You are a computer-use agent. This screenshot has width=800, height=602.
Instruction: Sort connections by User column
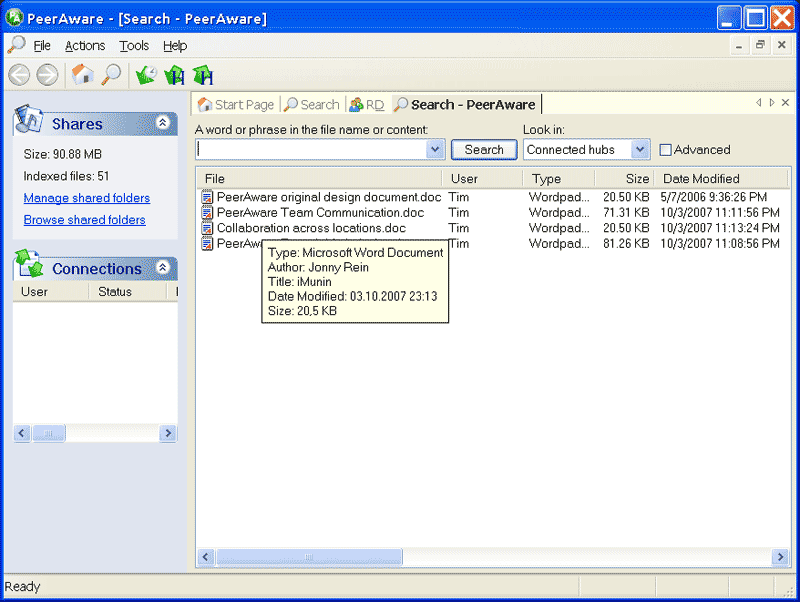[51, 292]
